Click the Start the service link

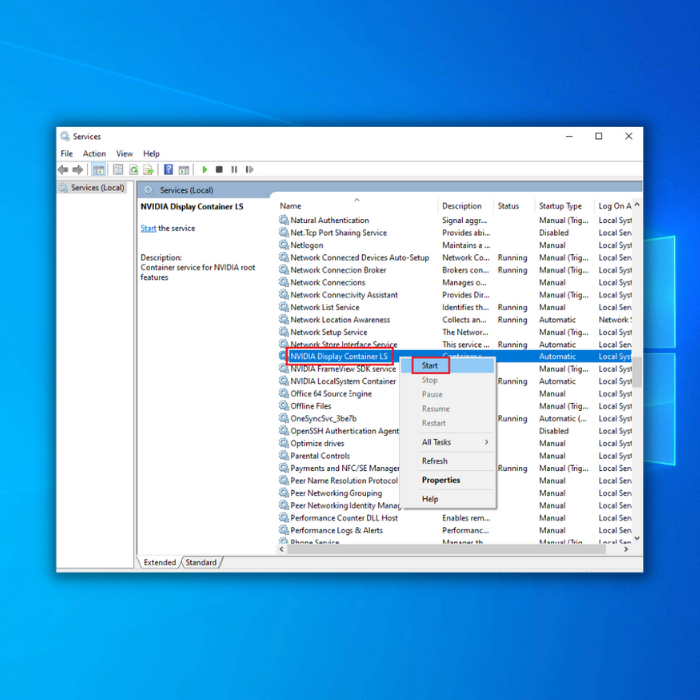pyautogui.click(x=148, y=228)
